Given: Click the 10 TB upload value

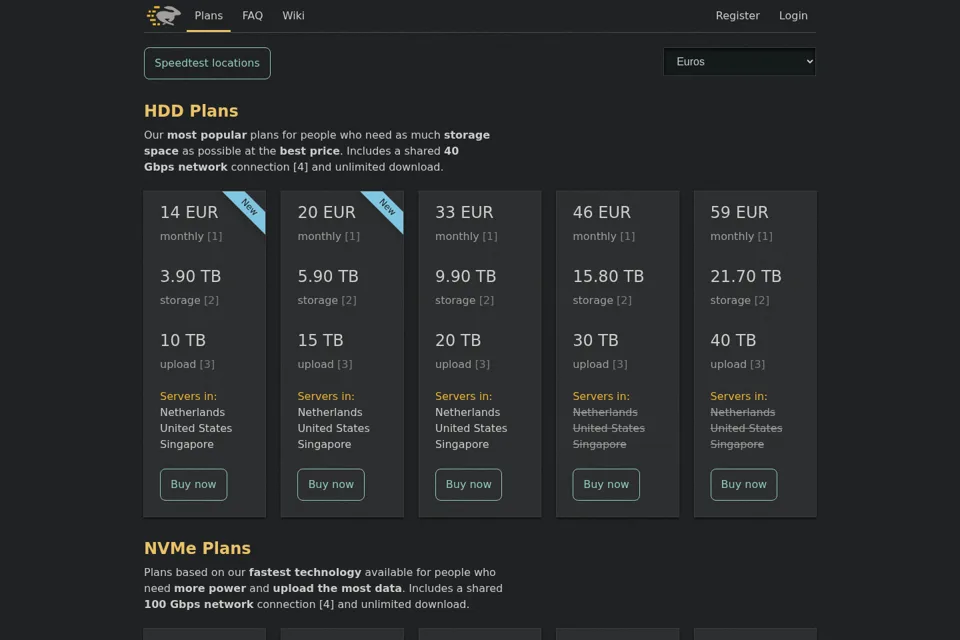Looking at the screenshot, I should (182, 341).
